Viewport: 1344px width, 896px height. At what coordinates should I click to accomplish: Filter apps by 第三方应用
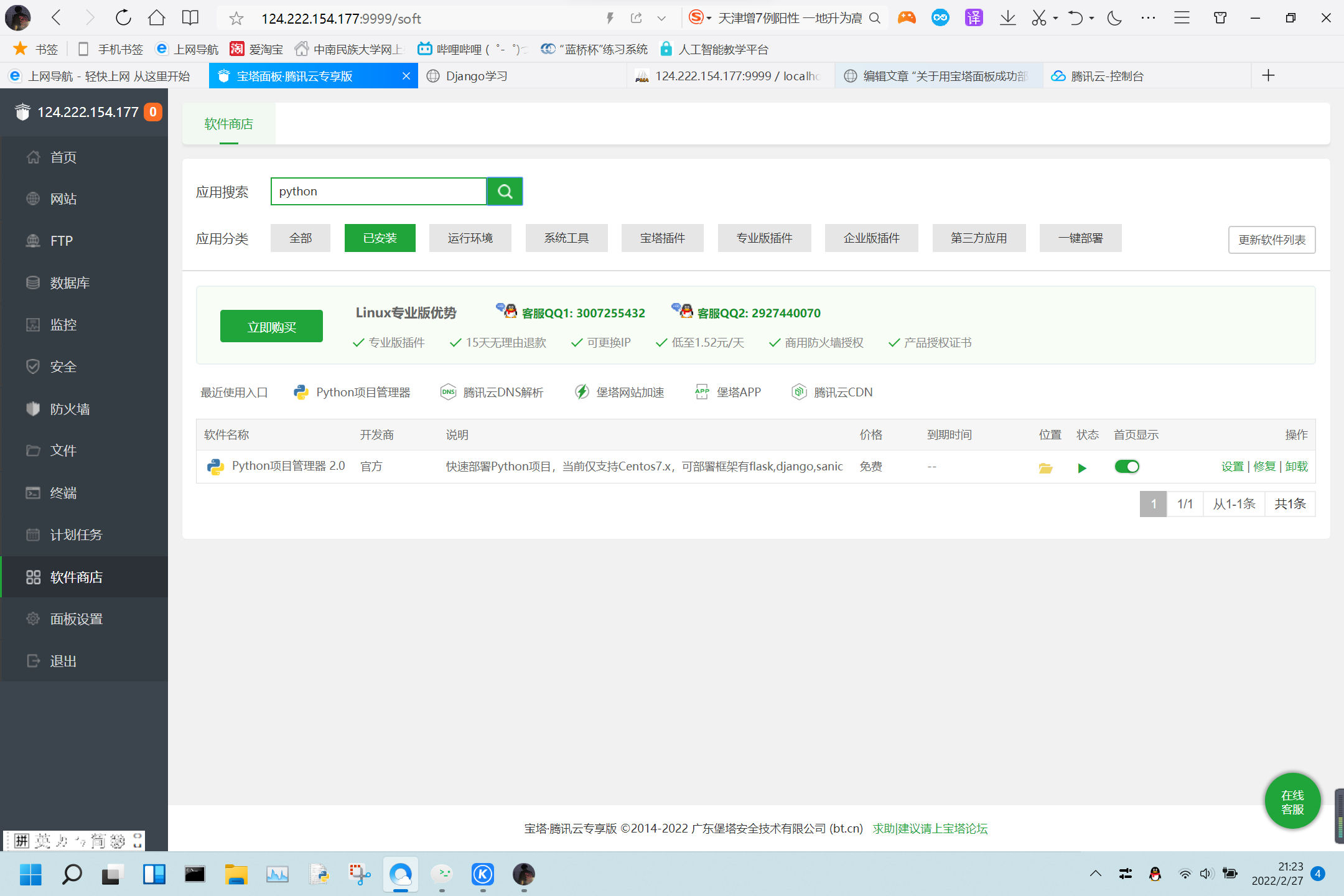pos(979,238)
